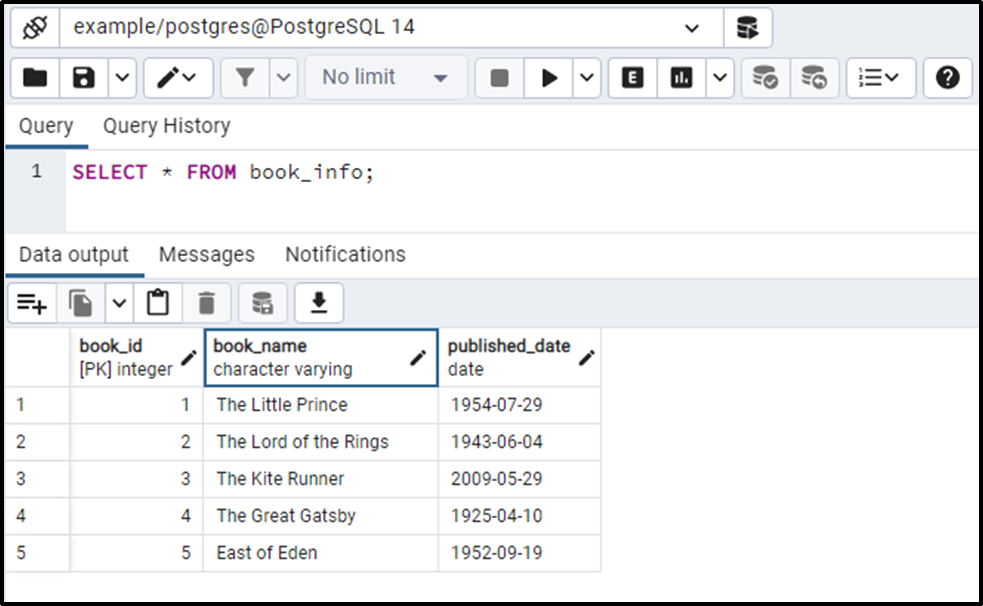
Task: Rollback the current transaction
Action: pos(814,78)
